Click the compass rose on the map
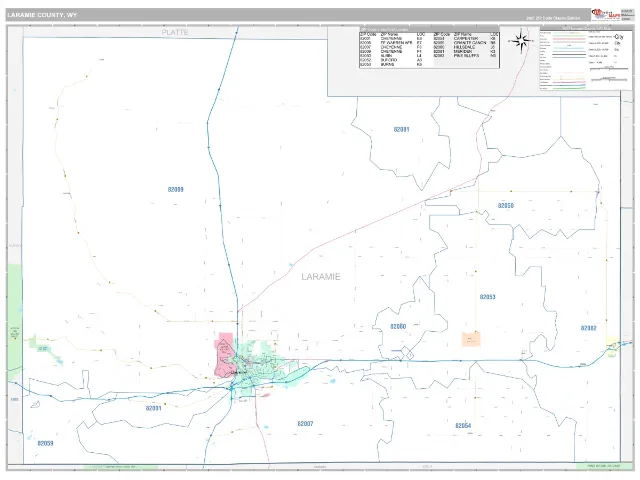Screen dimensions: 640x480 tap(520, 41)
